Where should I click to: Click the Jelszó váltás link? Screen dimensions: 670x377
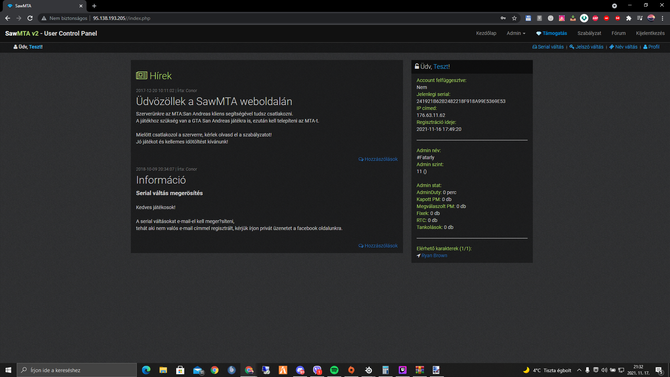(x=586, y=47)
